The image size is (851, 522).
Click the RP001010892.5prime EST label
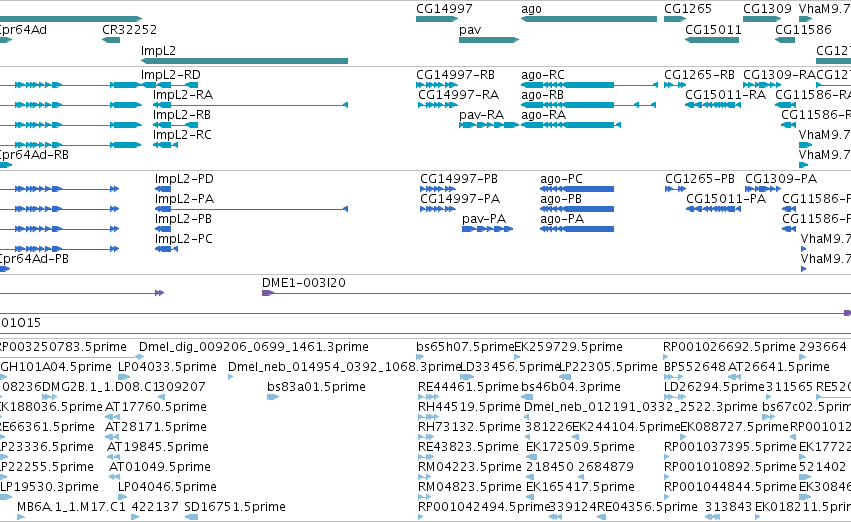click(x=731, y=468)
